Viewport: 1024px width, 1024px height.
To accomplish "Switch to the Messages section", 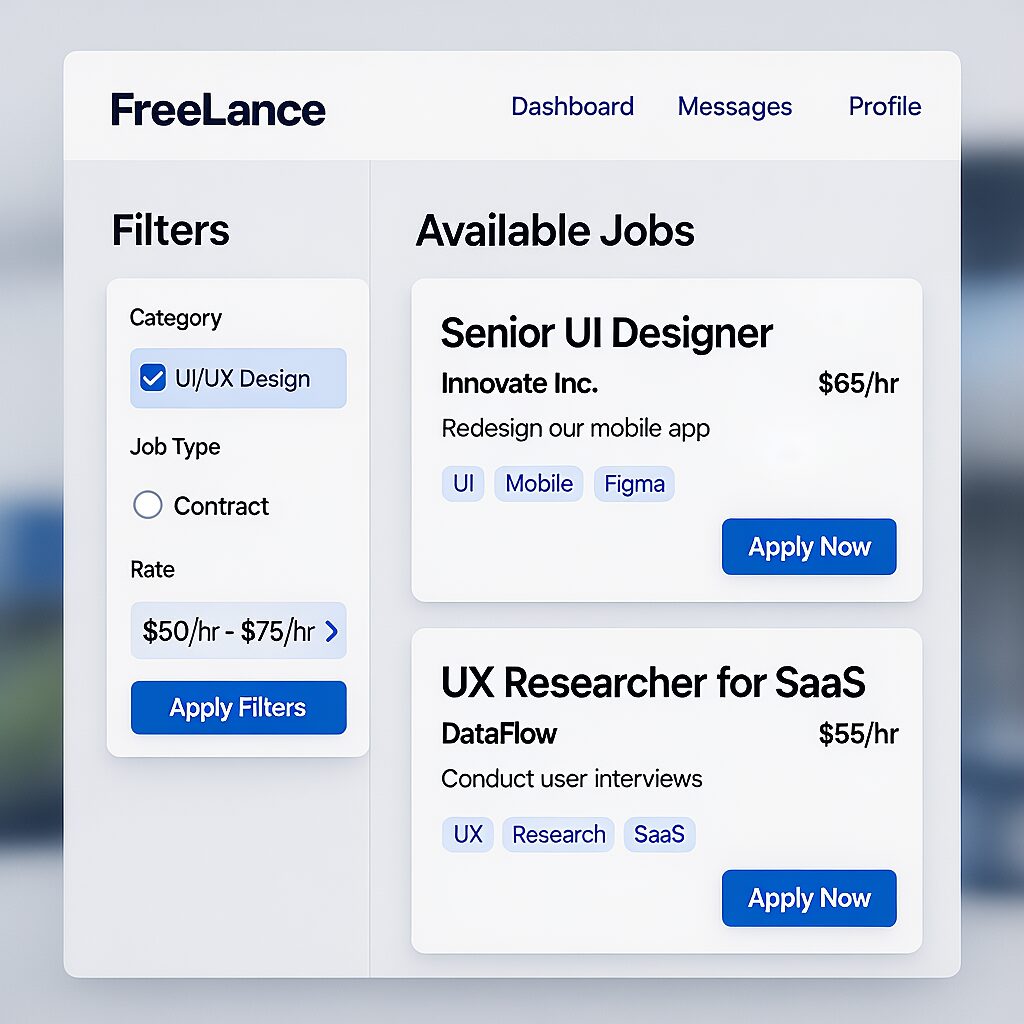I will tap(735, 106).
